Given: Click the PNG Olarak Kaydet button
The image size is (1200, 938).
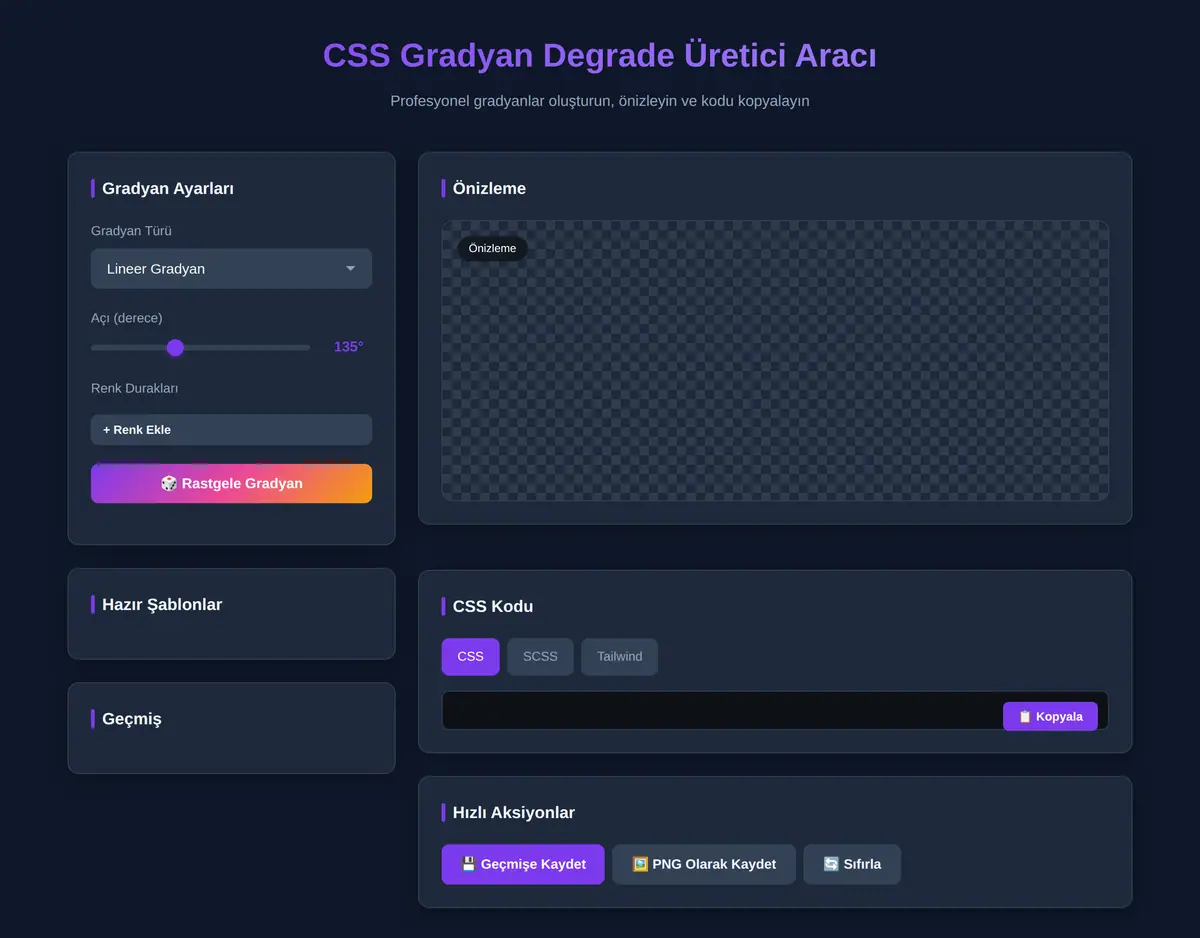Looking at the screenshot, I should click(x=704, y=864).
